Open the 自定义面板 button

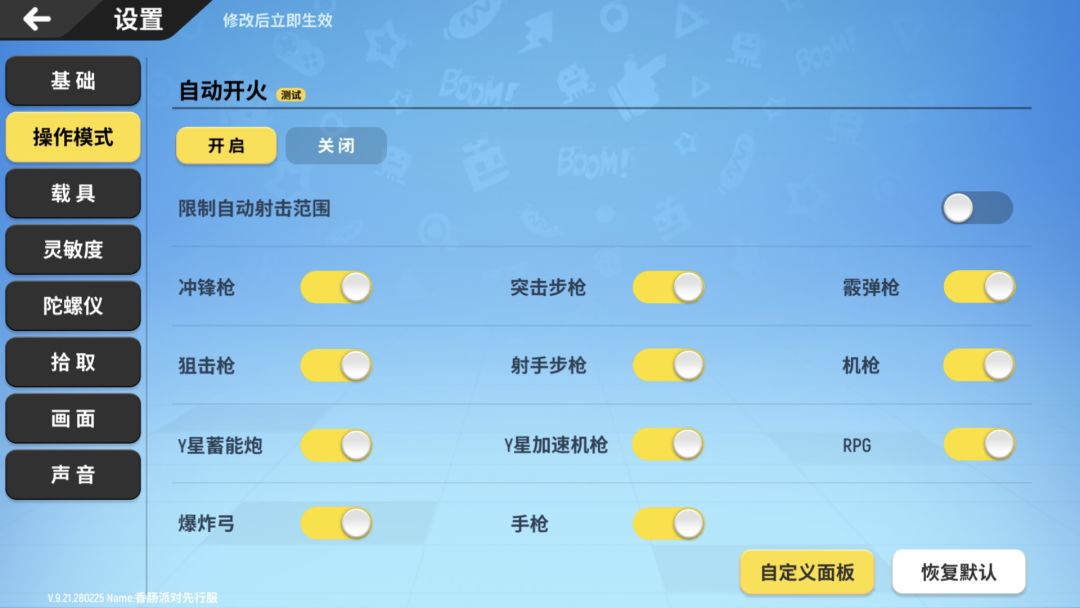pos(807,572)
